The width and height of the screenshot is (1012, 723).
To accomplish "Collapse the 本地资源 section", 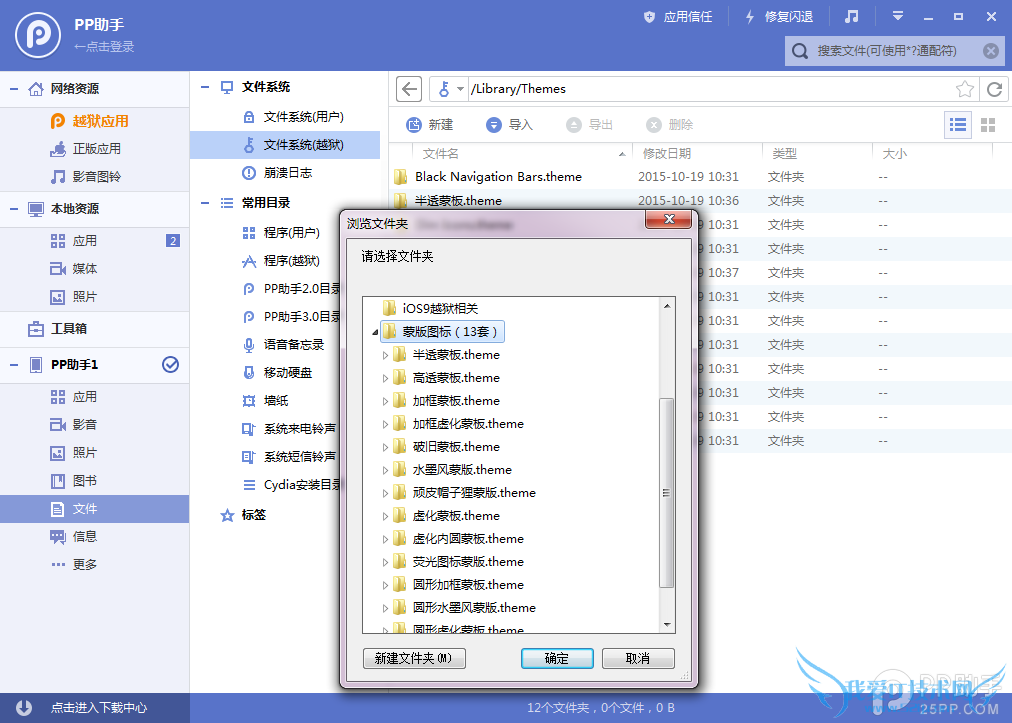I will (x=14, y=209).
